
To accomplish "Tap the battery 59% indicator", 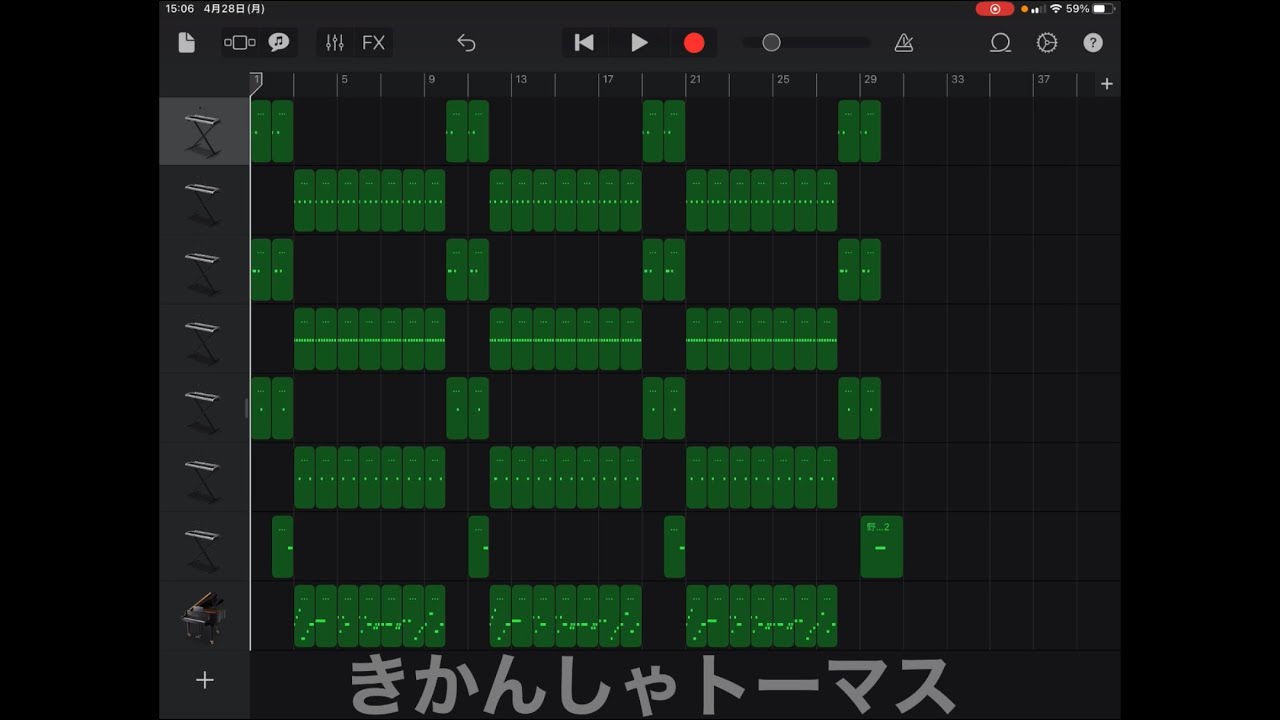I will [x=1089, y=8].
